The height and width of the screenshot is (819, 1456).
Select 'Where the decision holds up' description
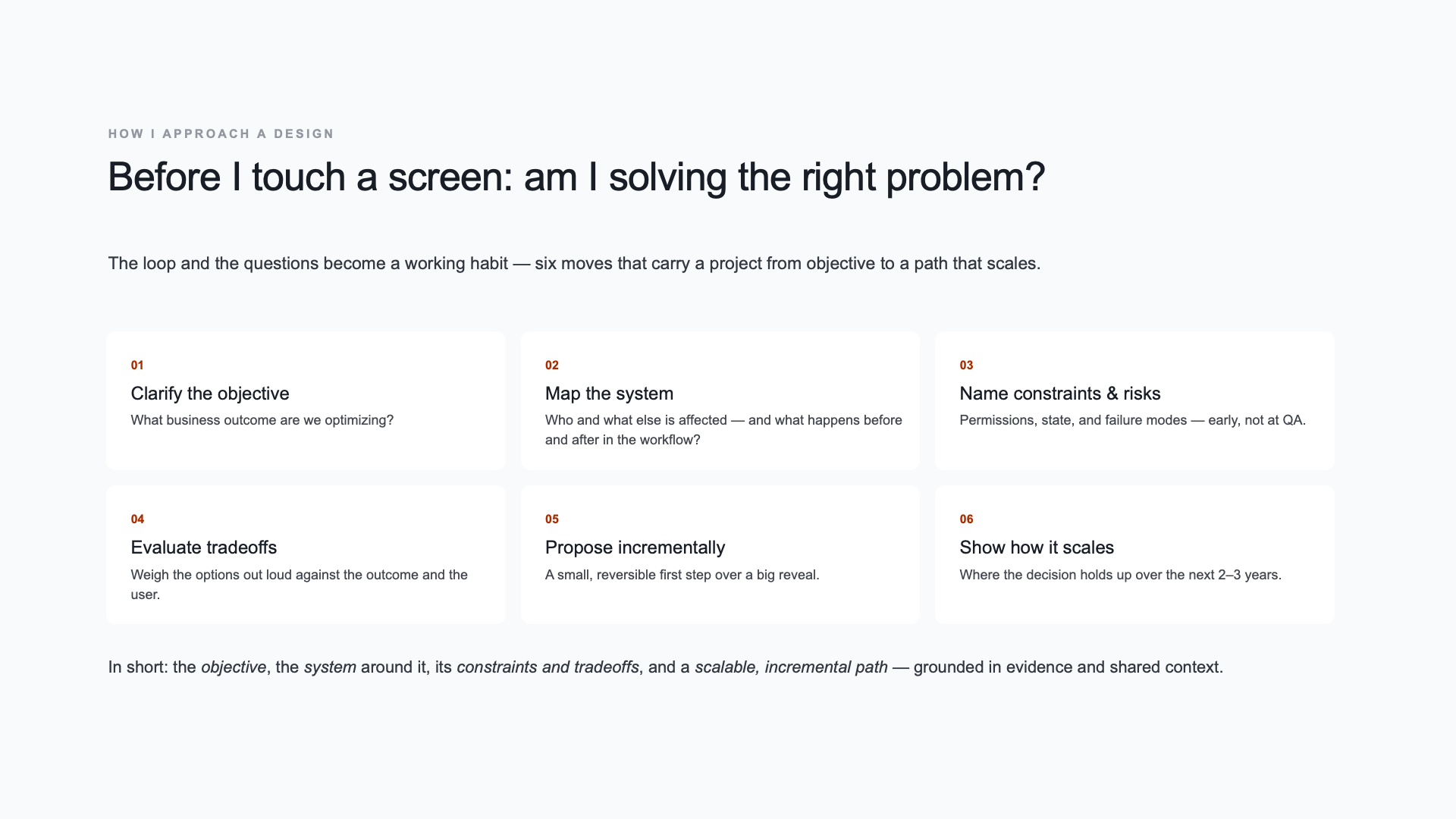(x=1120, y=575)
